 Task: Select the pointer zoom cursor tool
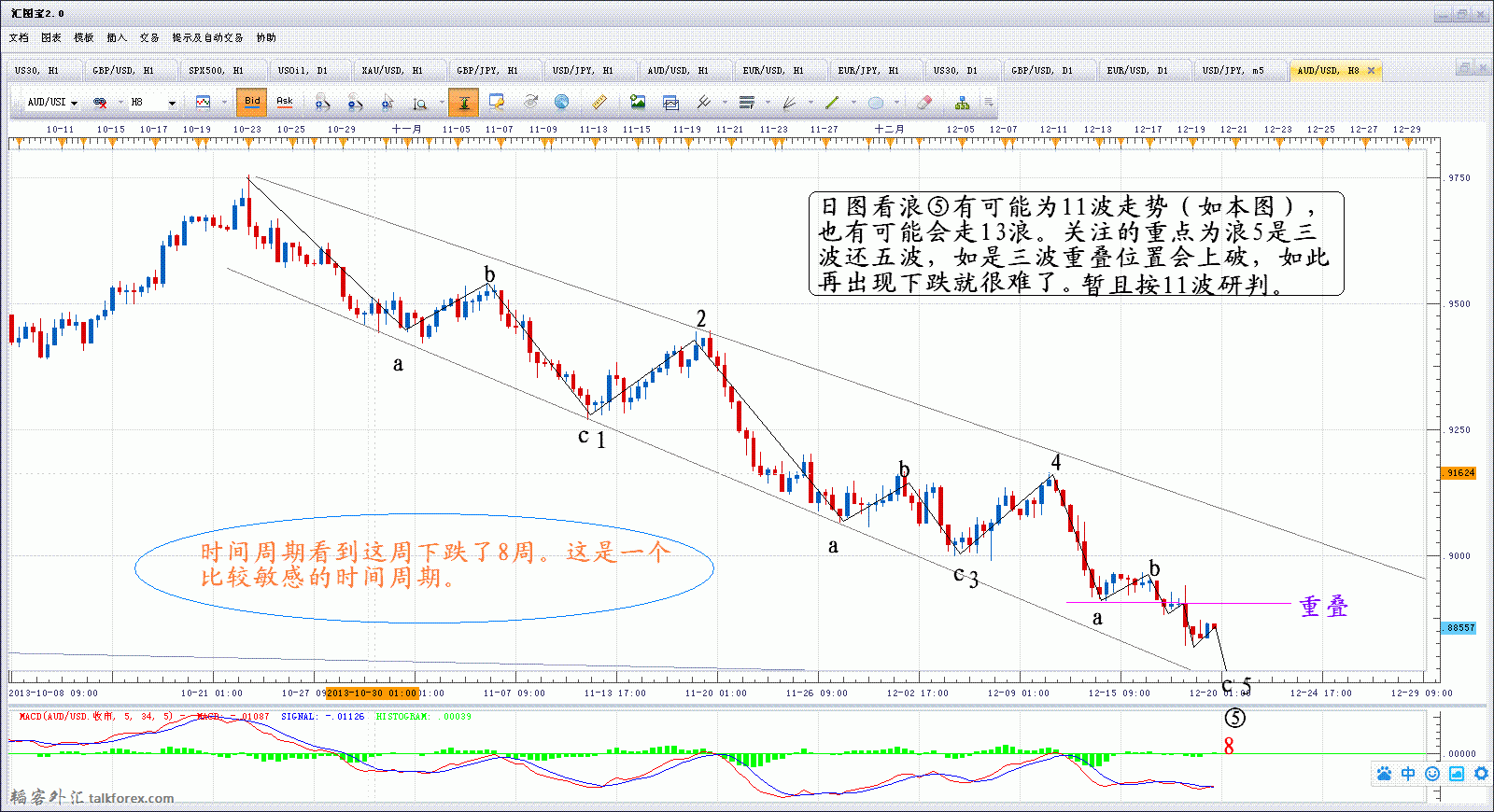(x=388, y=103)
